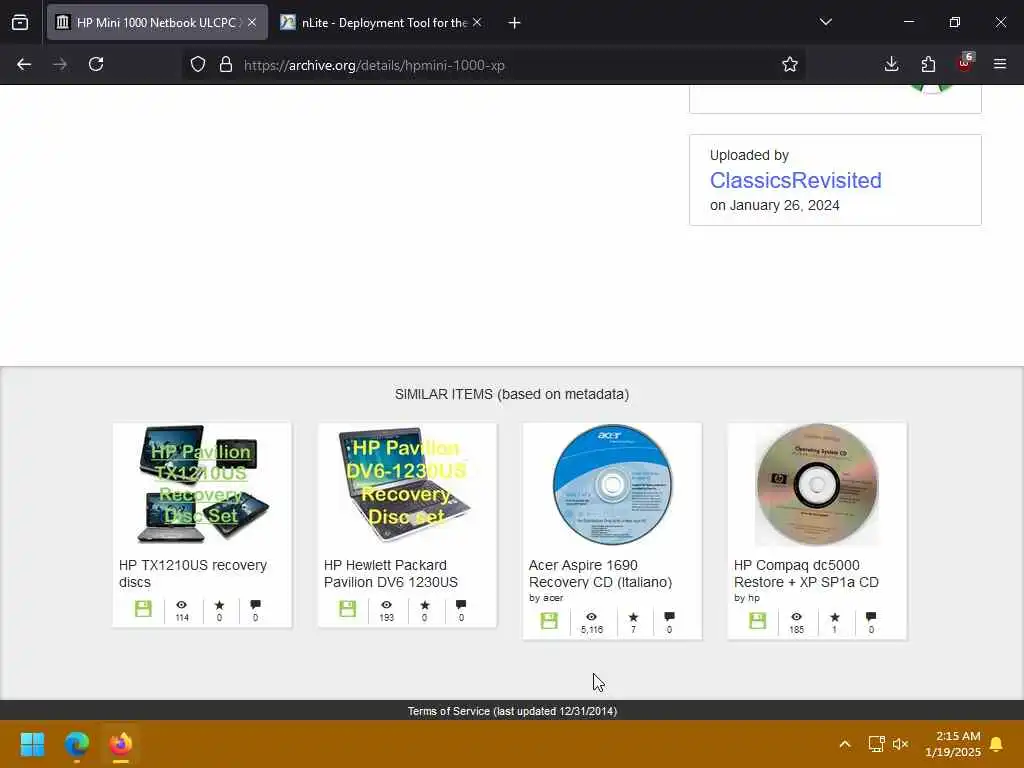
Task: Open network status tray icon
Action: coord(876,744)
